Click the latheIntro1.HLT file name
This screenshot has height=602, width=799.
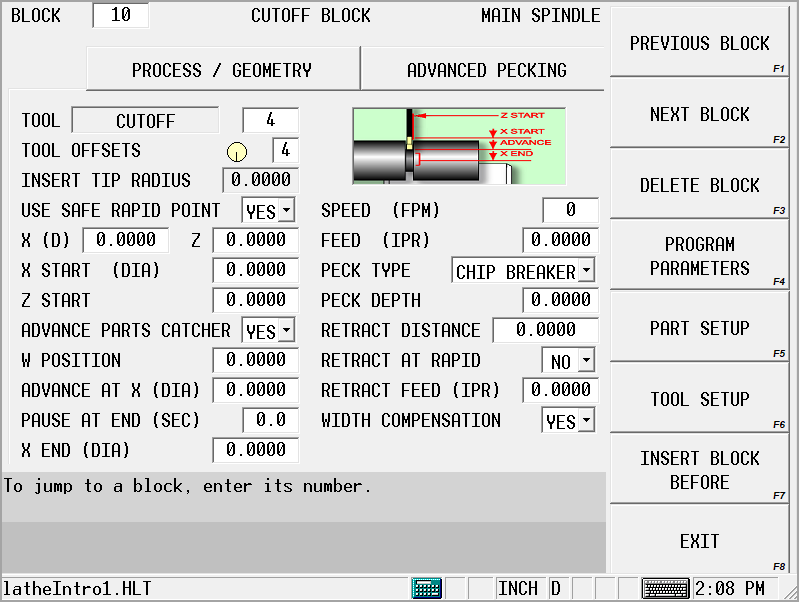point(77,589)
